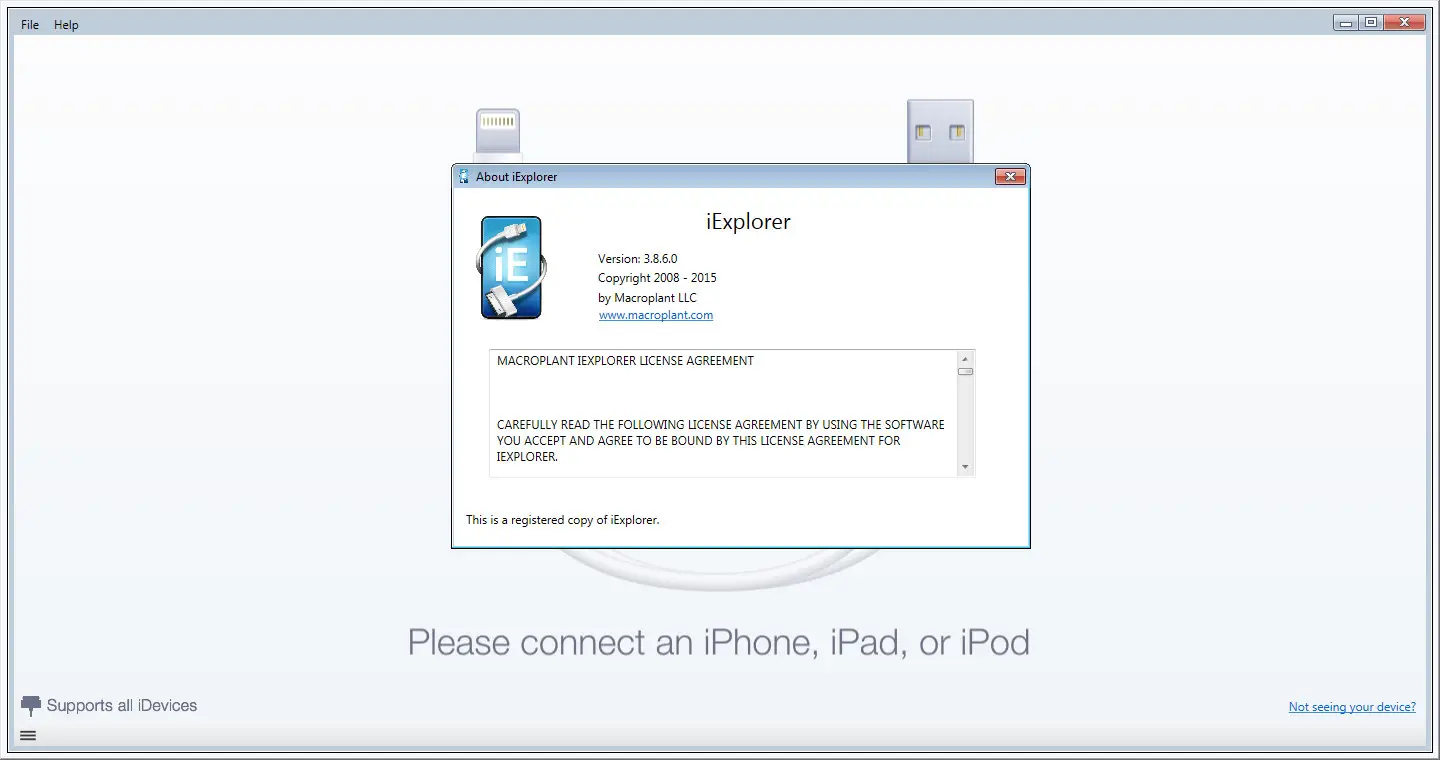Viewport: 1440px width, 760px height.
Task: Click the registered copy notice text
Action: (563, 519)
